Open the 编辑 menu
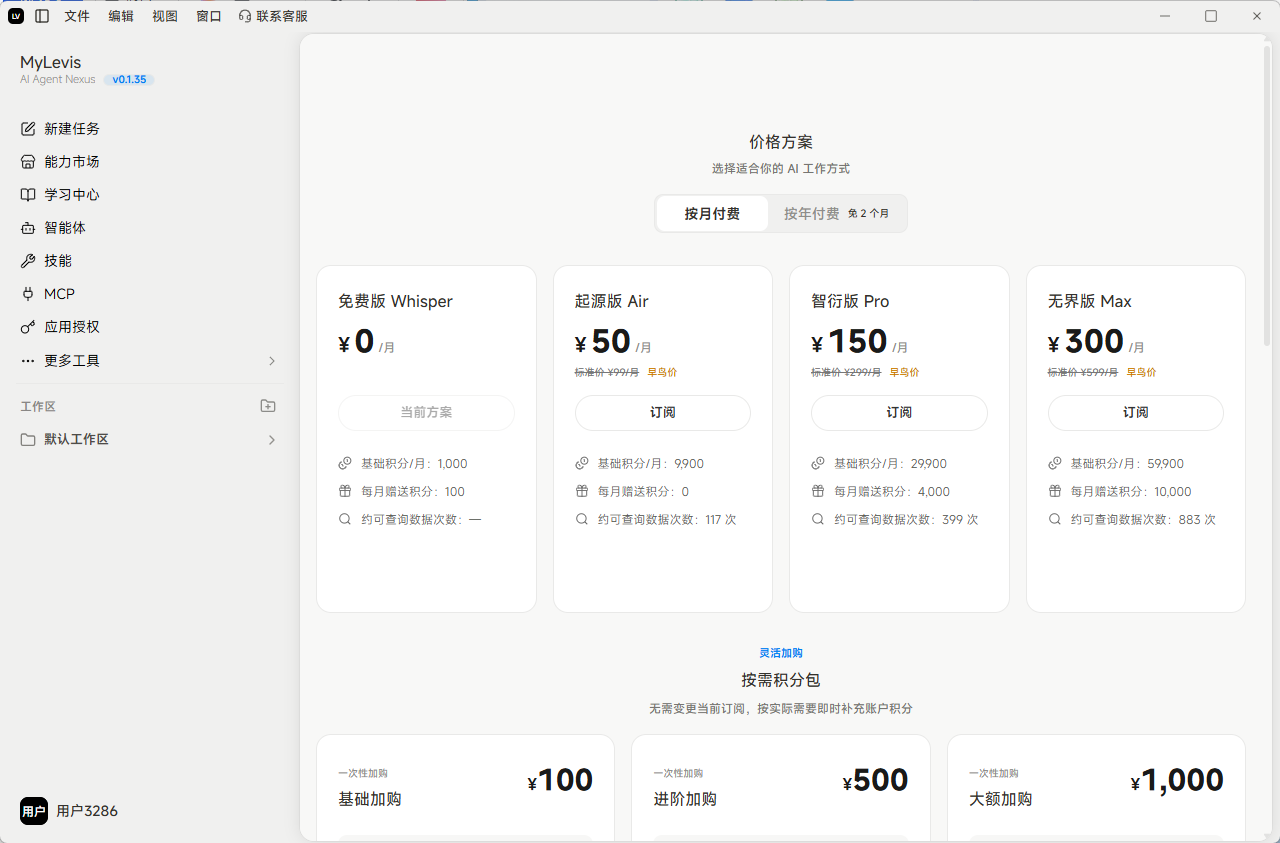 (121, 16)
